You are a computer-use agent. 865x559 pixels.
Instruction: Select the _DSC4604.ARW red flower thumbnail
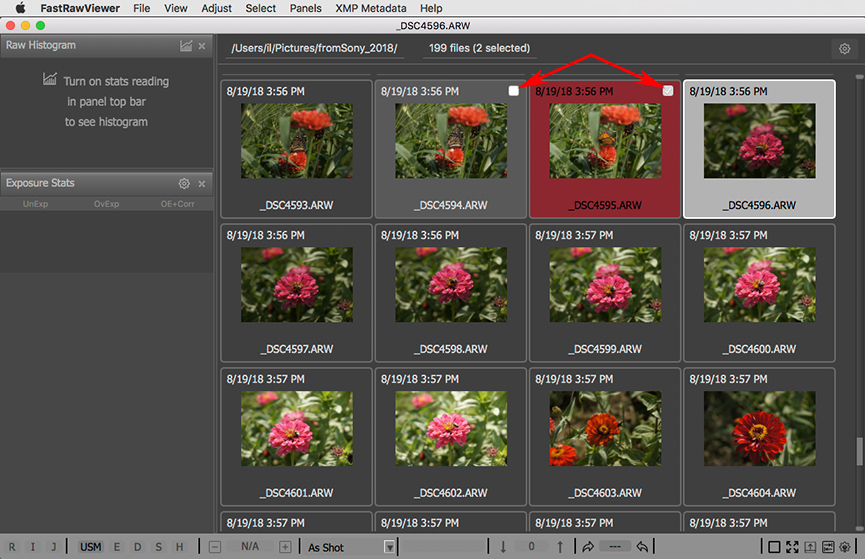[760, 428]
